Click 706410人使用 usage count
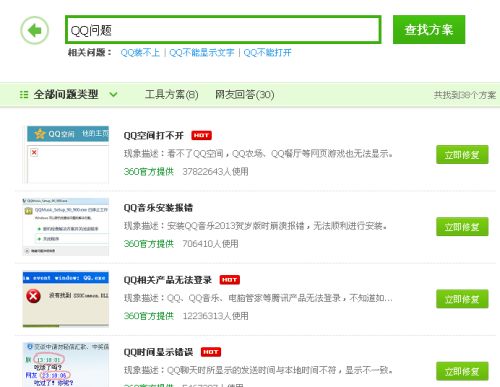The width and height of the screenshot is (500, 387). 210,244
